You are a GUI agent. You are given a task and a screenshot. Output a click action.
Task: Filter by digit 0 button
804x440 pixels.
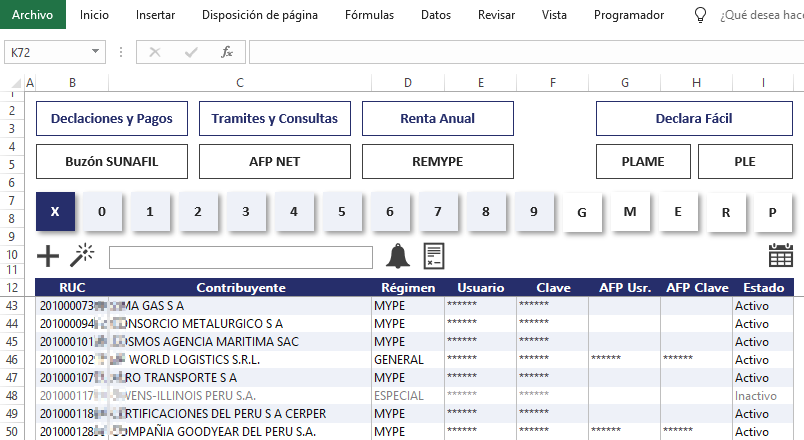102,211
